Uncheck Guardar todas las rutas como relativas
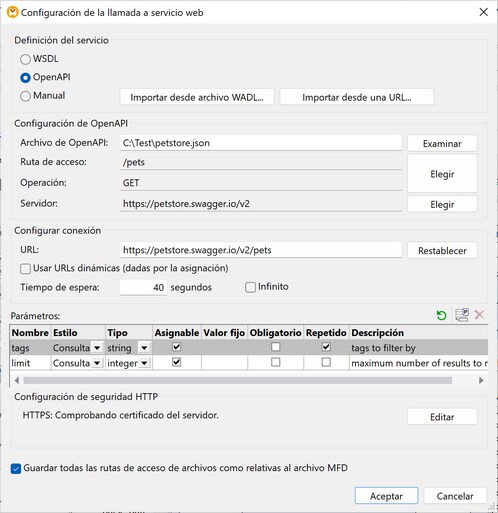The height and width of the screenshot is (513, 498). 16,469
